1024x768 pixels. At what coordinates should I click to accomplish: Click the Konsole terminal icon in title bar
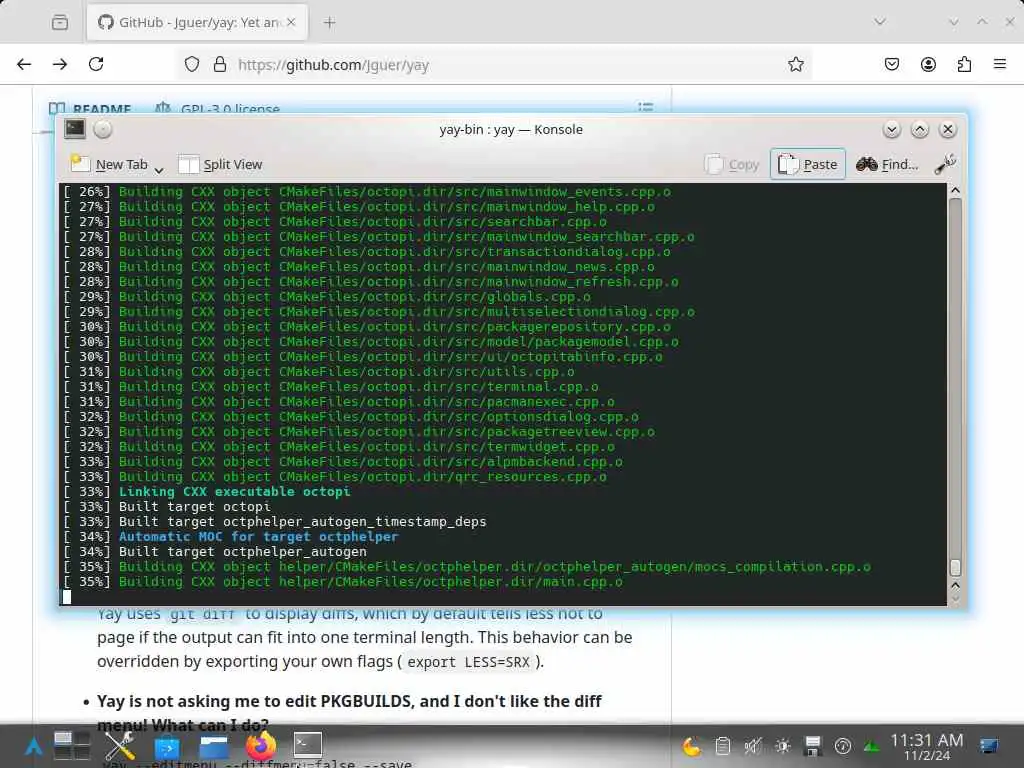tap(74, 129)
